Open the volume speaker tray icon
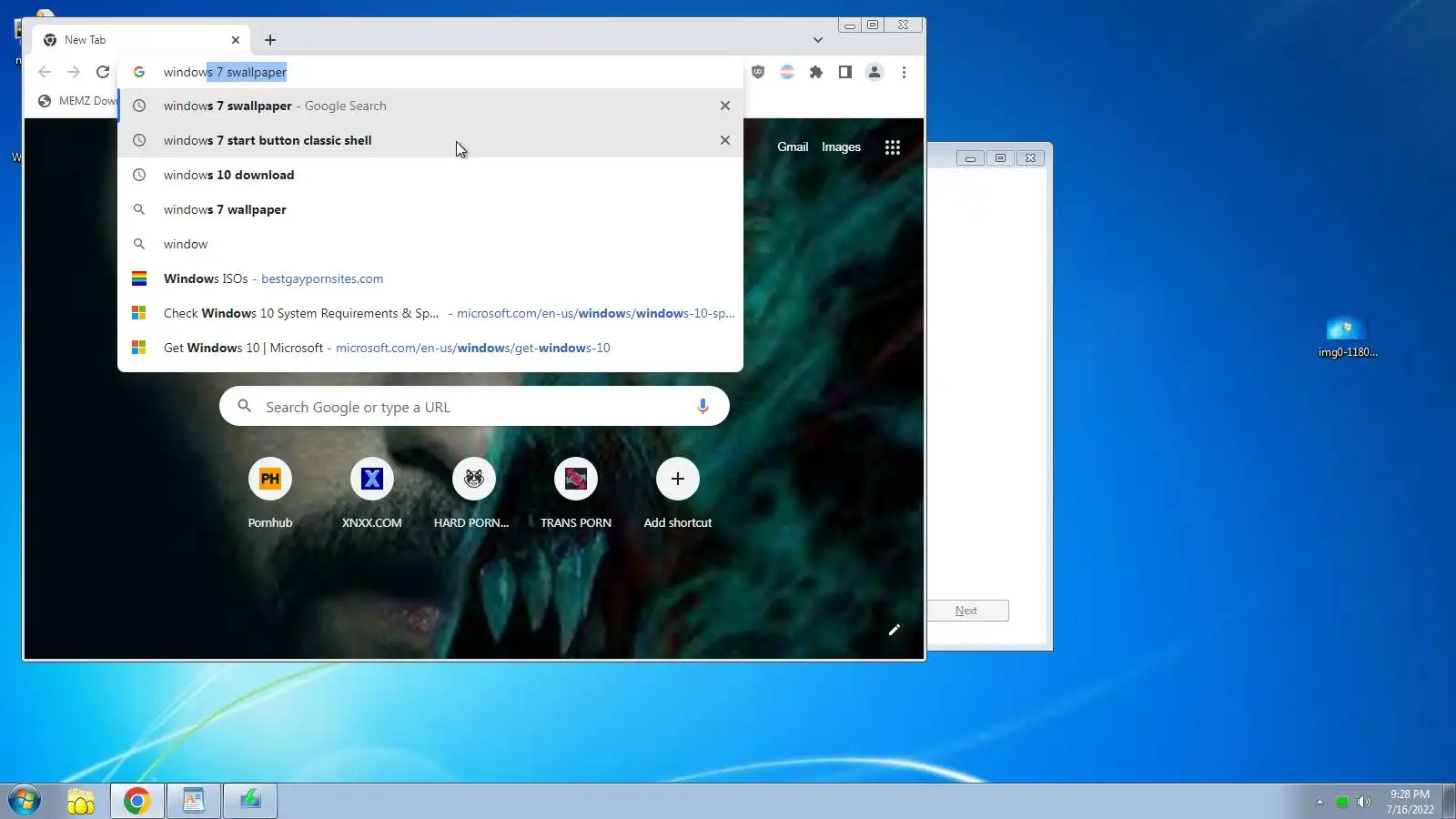The image size is (1456, 819). pos(1363,802)
